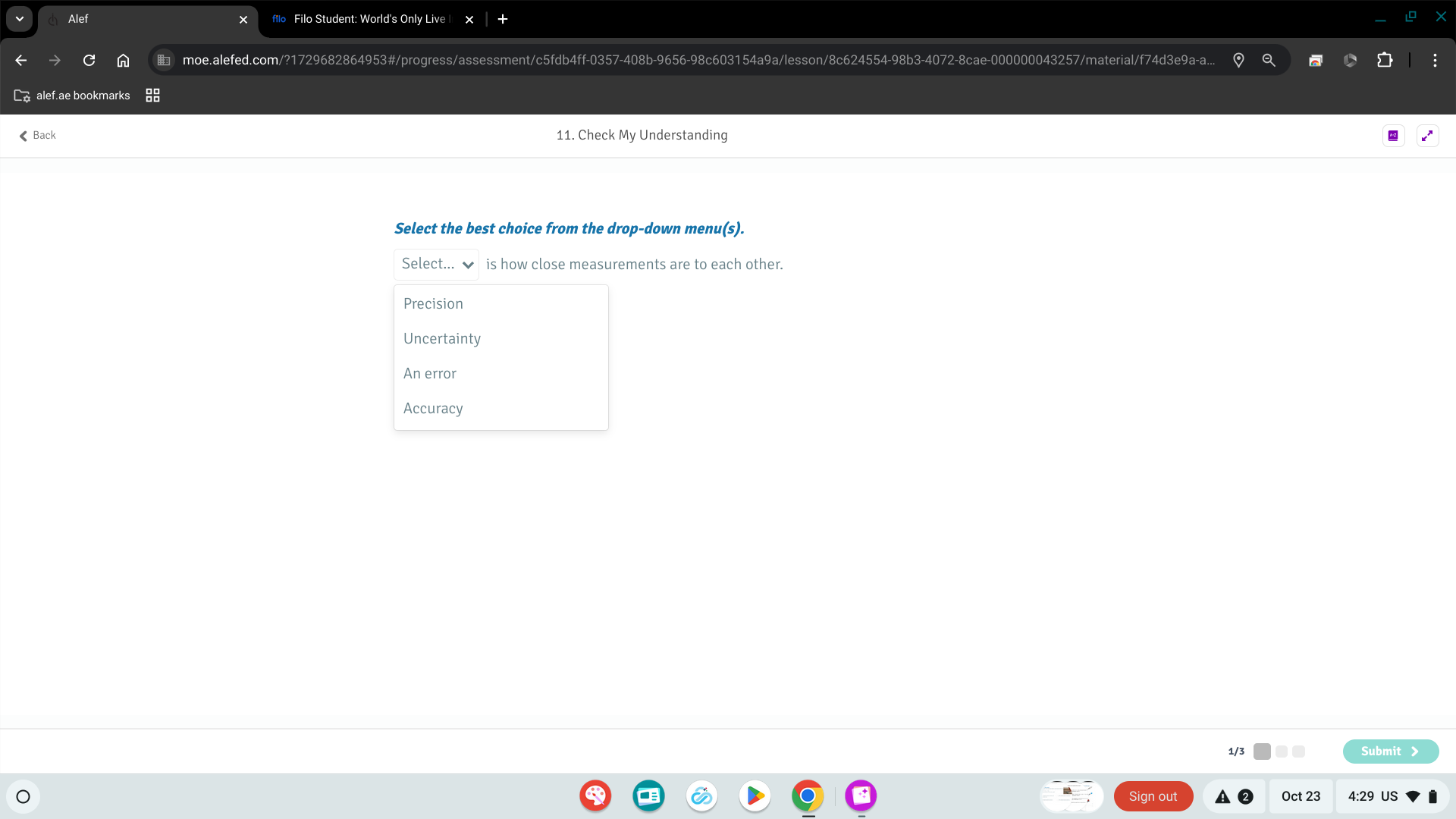
Task: Open the Play Store shelf icon
Action: click(755, 796)
